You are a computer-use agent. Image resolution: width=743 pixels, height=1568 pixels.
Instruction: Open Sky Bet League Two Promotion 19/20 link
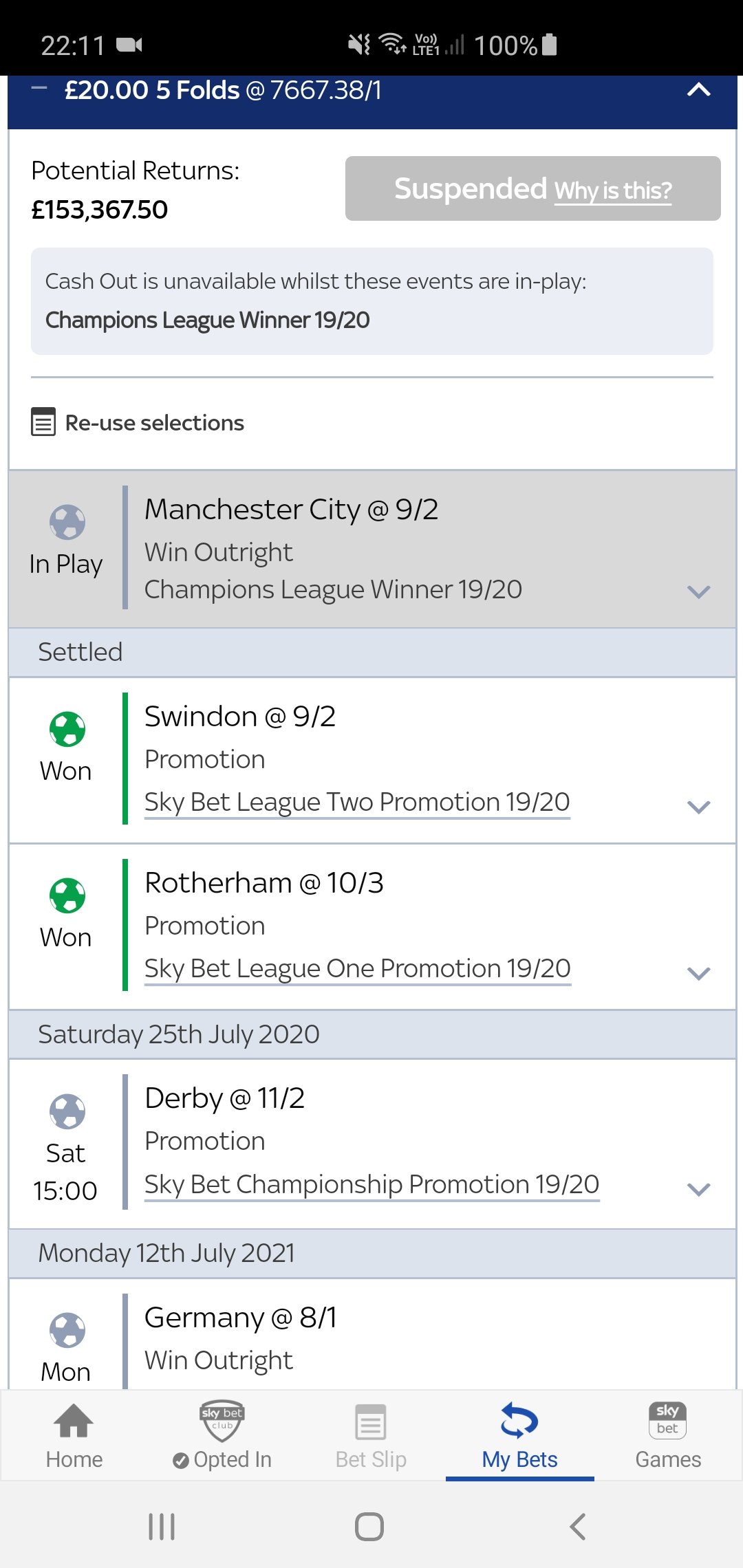point(357,802)
